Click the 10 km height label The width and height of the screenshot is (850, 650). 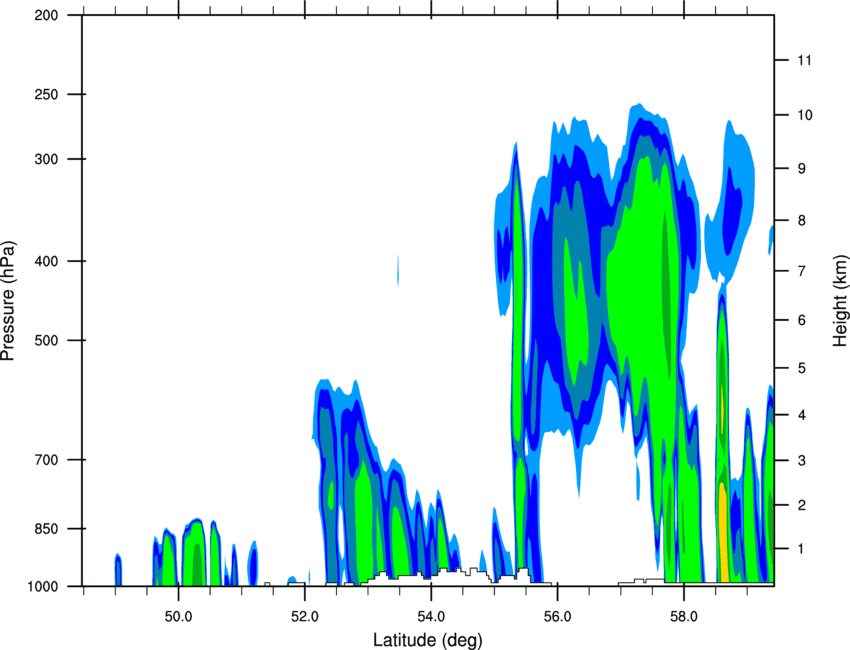[x=804, y=115]
